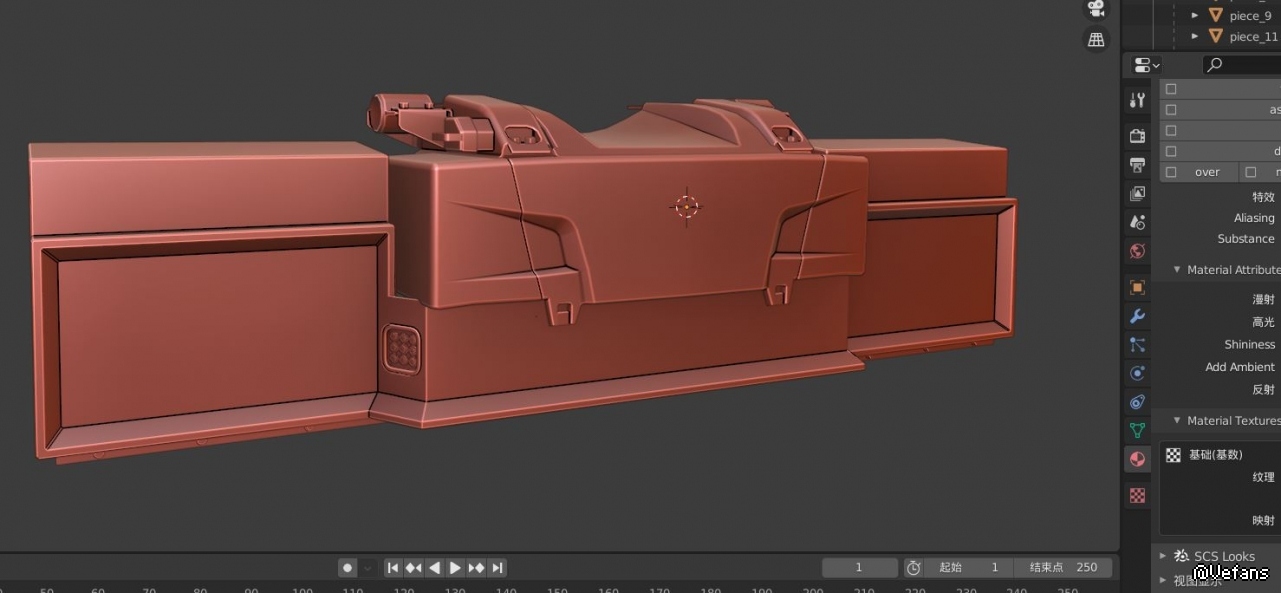Open properties editor type dropdown
1281x593 pixels.
coord(1146,65)
